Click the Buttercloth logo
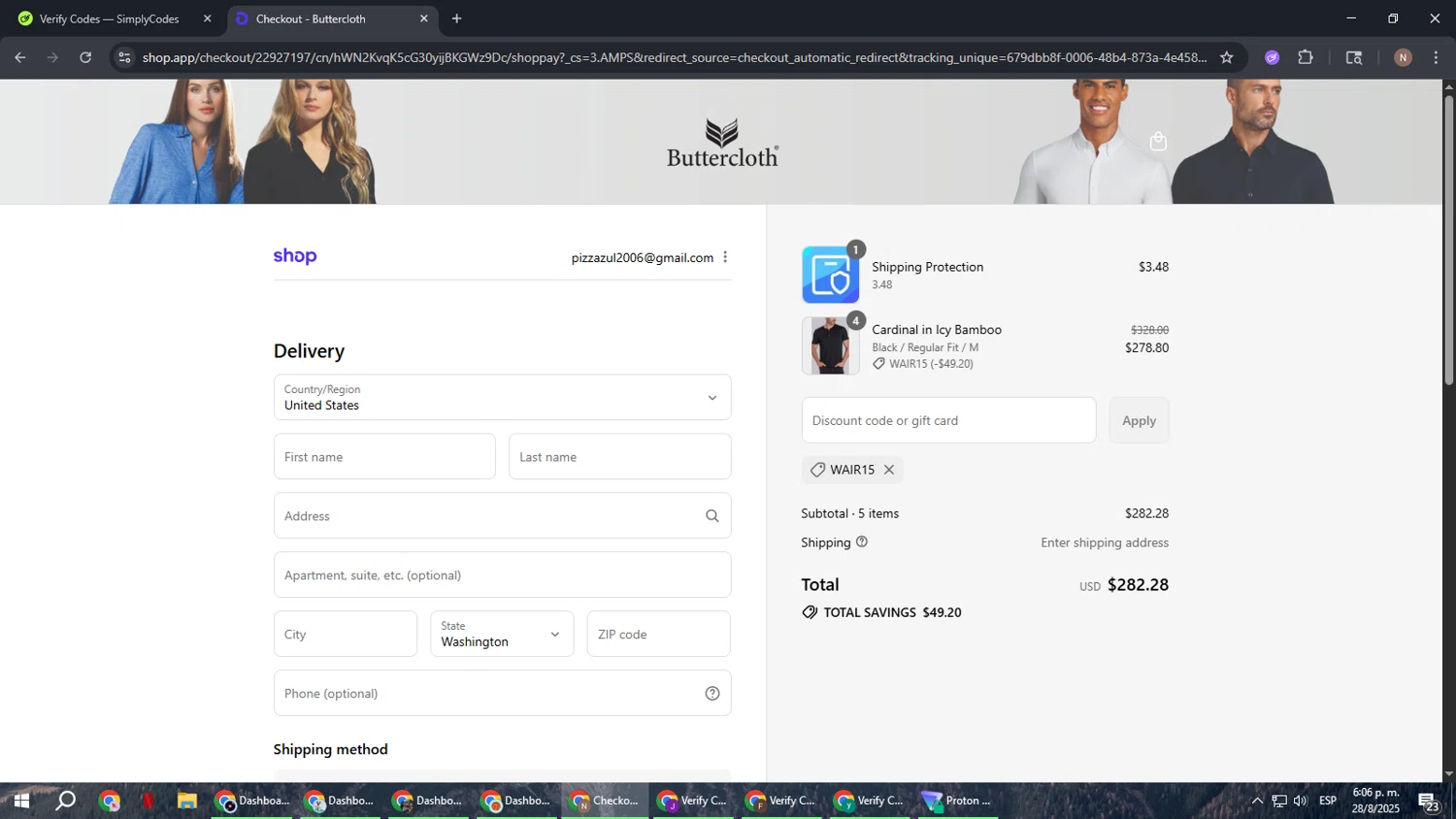The width and height of the screenshot is (1456, 819). click(x=722, y=143)
